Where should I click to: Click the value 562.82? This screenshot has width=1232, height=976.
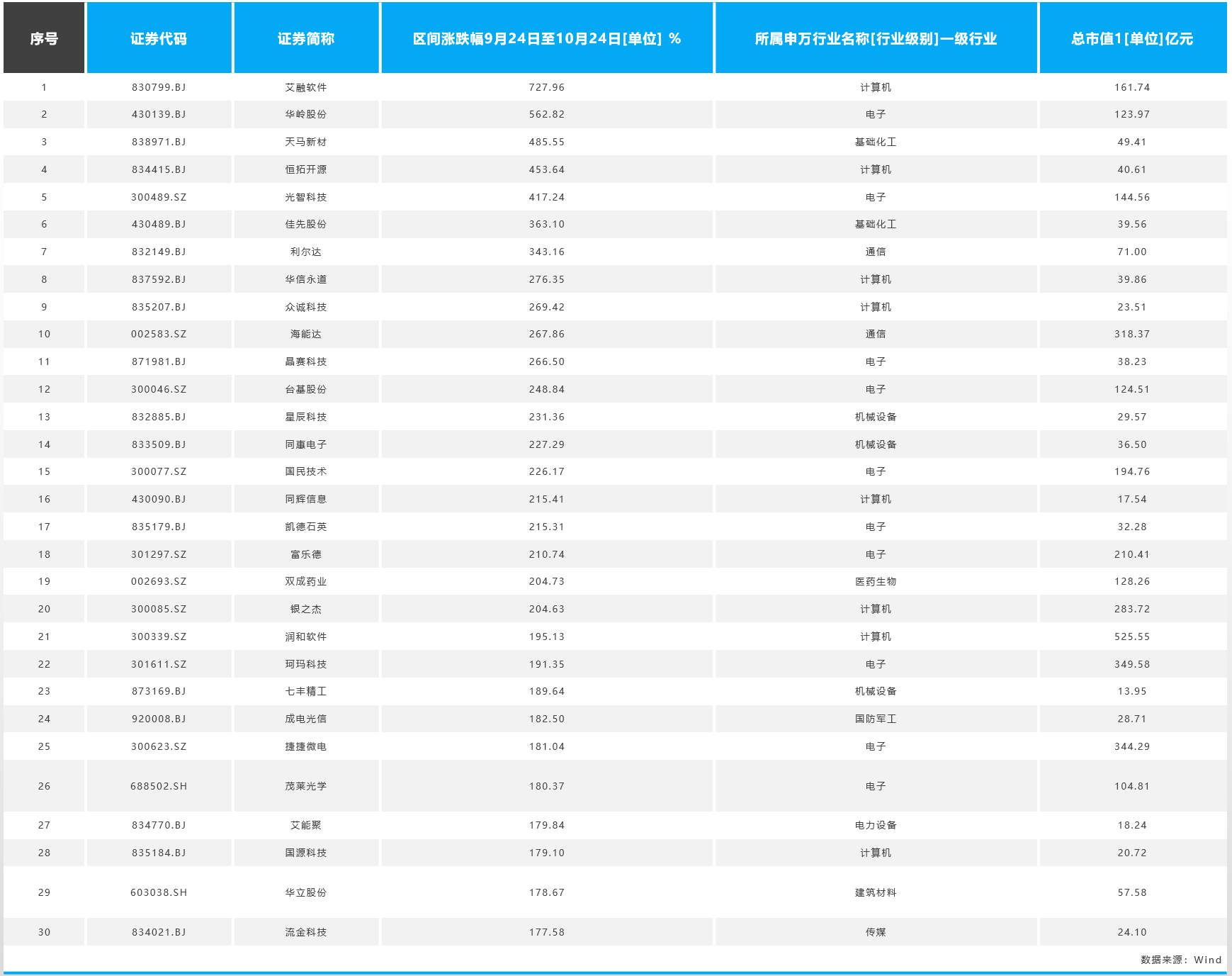click(x=547, y=114)
